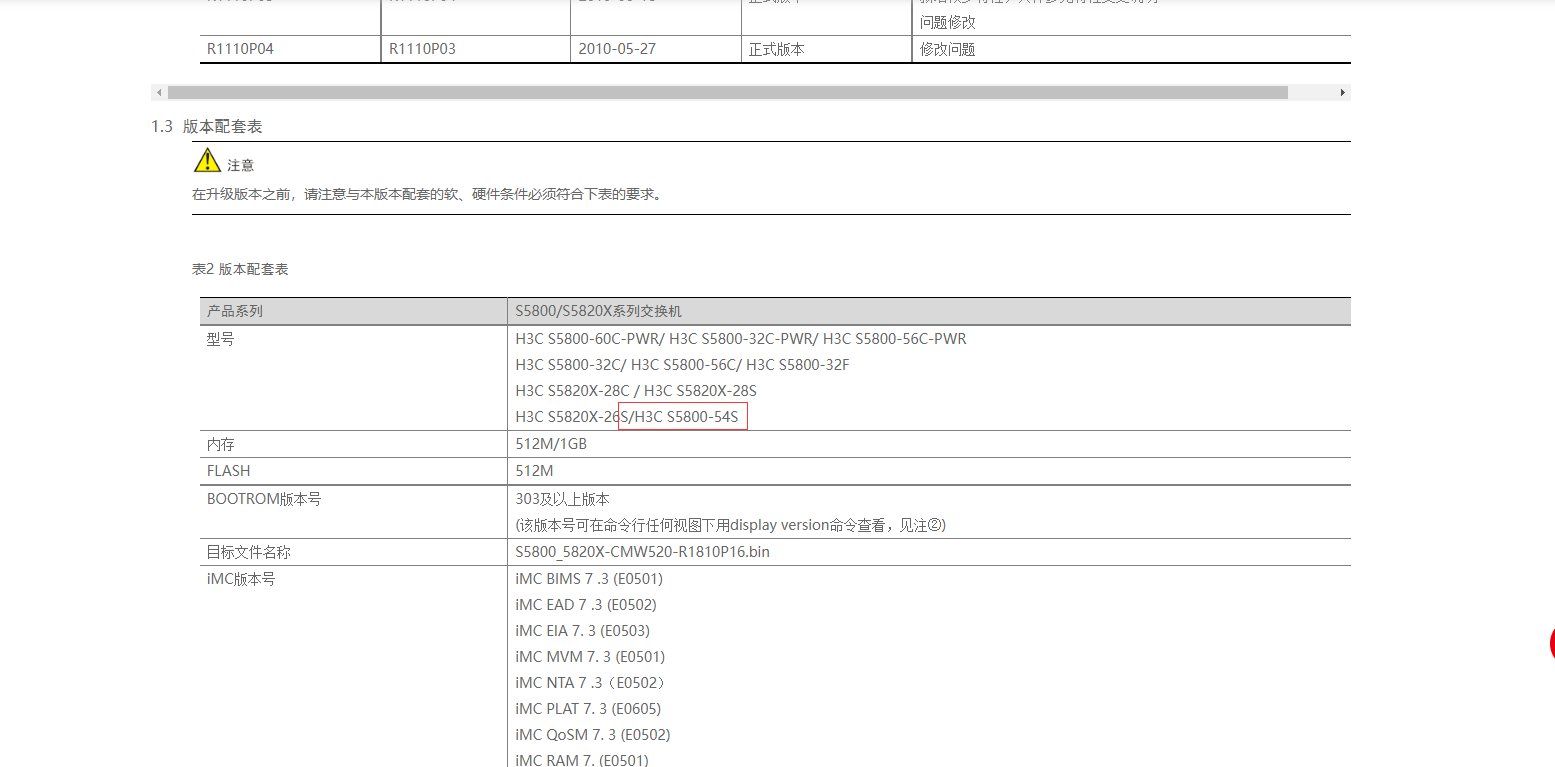Click the date 2010-05-27
This screenshot has height=767, width=1555.
tap(617, 49)
